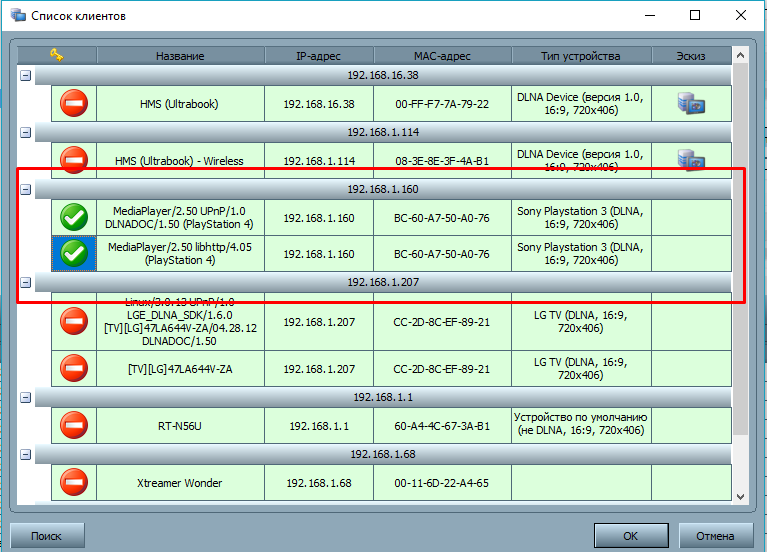Sort by MAC-адрес column header

click(x=442, y=56)
